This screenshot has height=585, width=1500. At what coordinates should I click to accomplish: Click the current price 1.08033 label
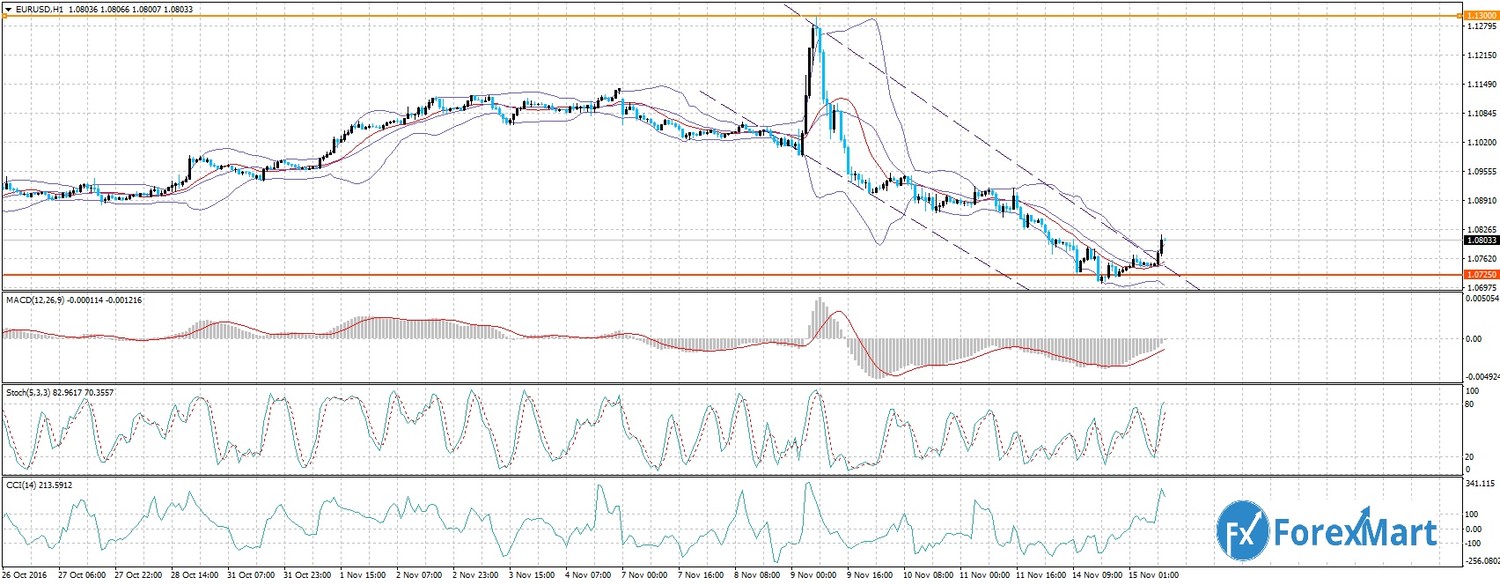[1477, 240]
